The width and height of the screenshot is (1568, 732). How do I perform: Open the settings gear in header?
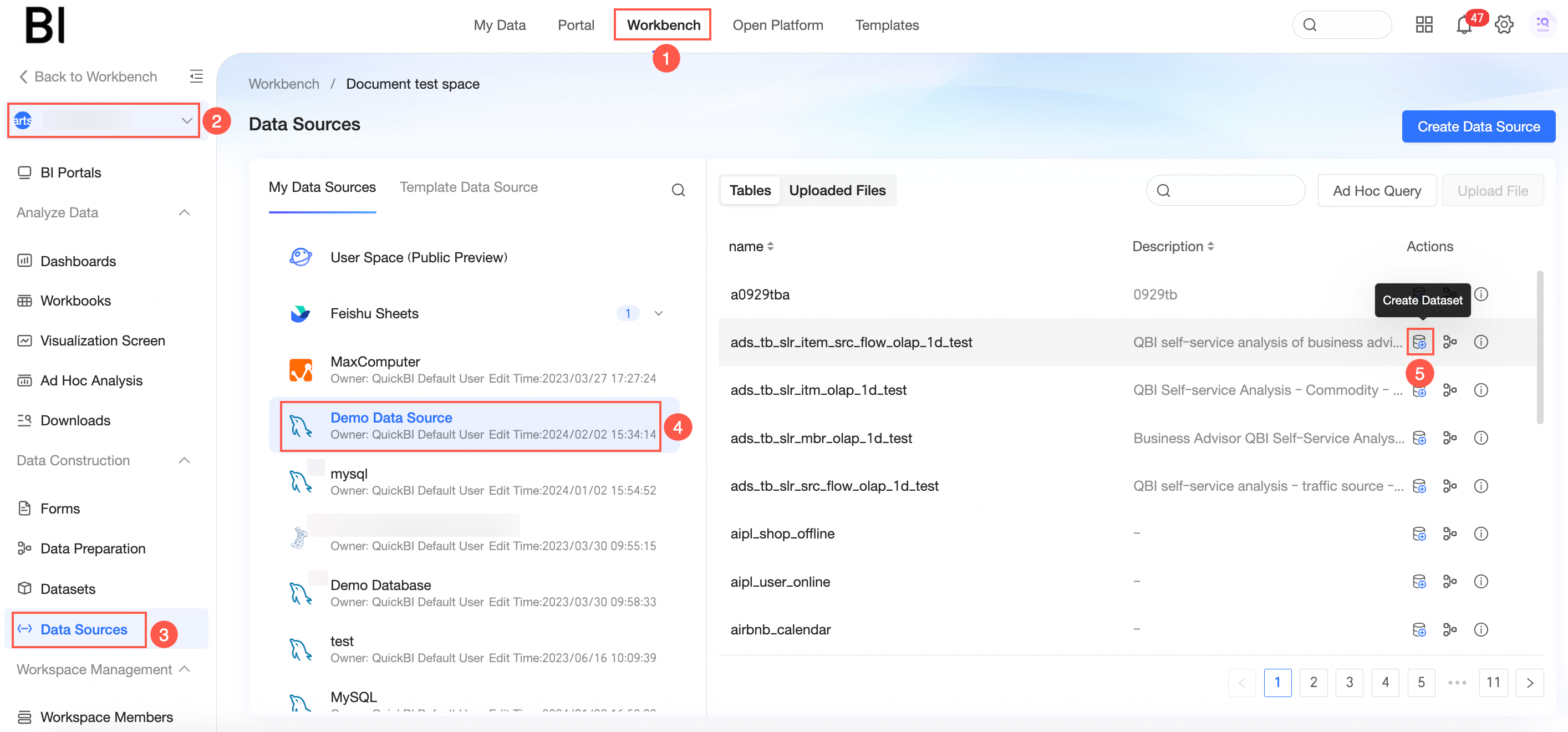click(x=1504, y=25)
